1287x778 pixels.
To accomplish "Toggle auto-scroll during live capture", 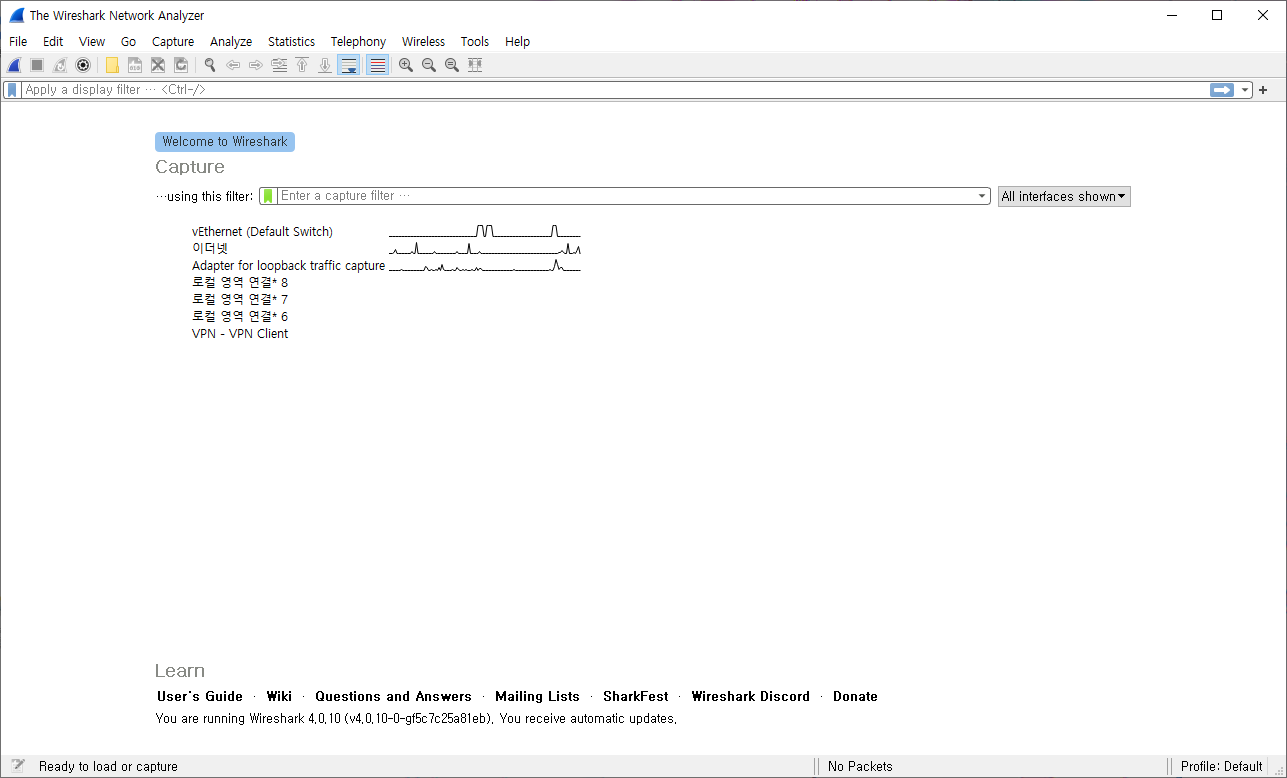I will (348, 65).
